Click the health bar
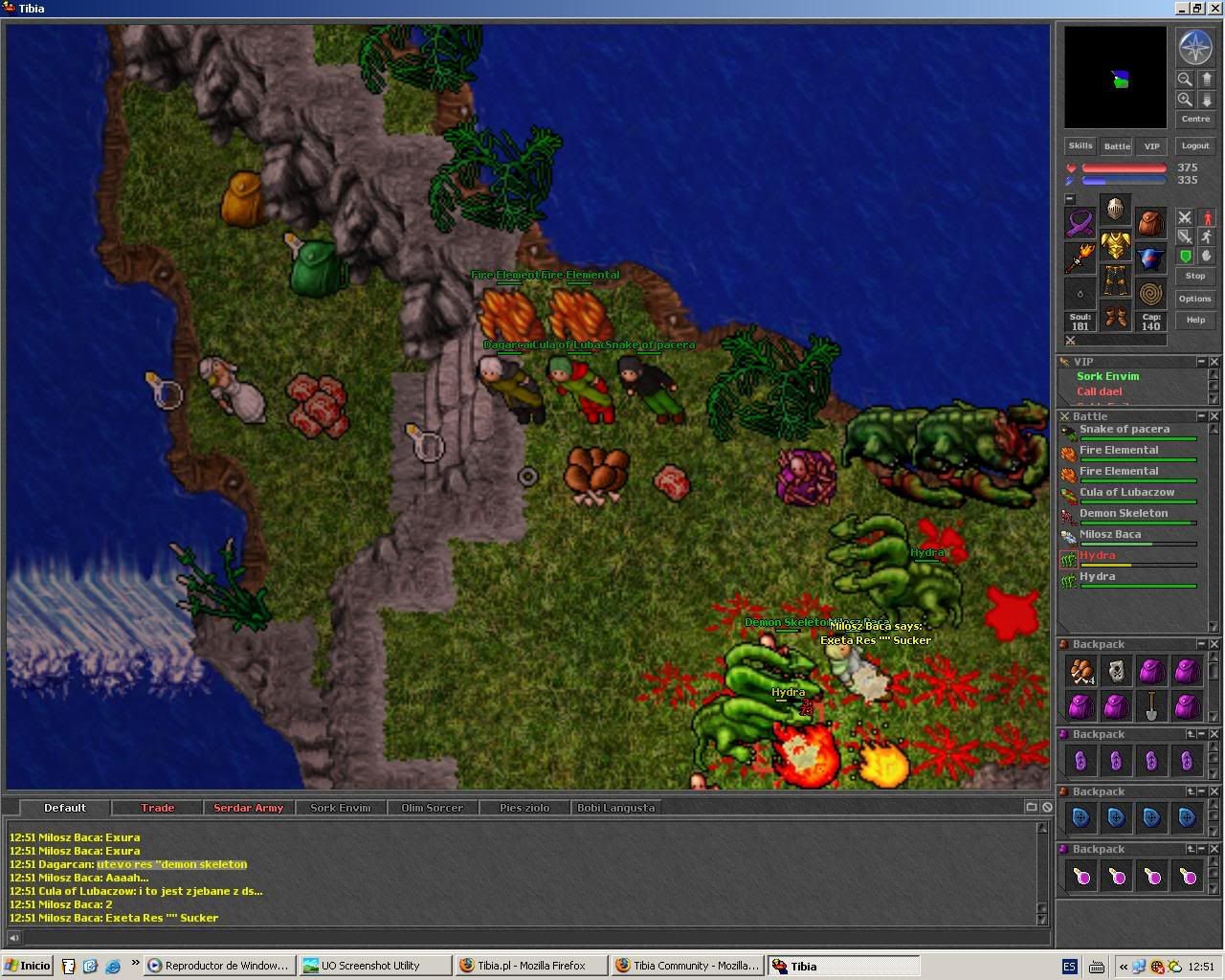Viewport: 1225px width, 980px height. [1124, 168]
